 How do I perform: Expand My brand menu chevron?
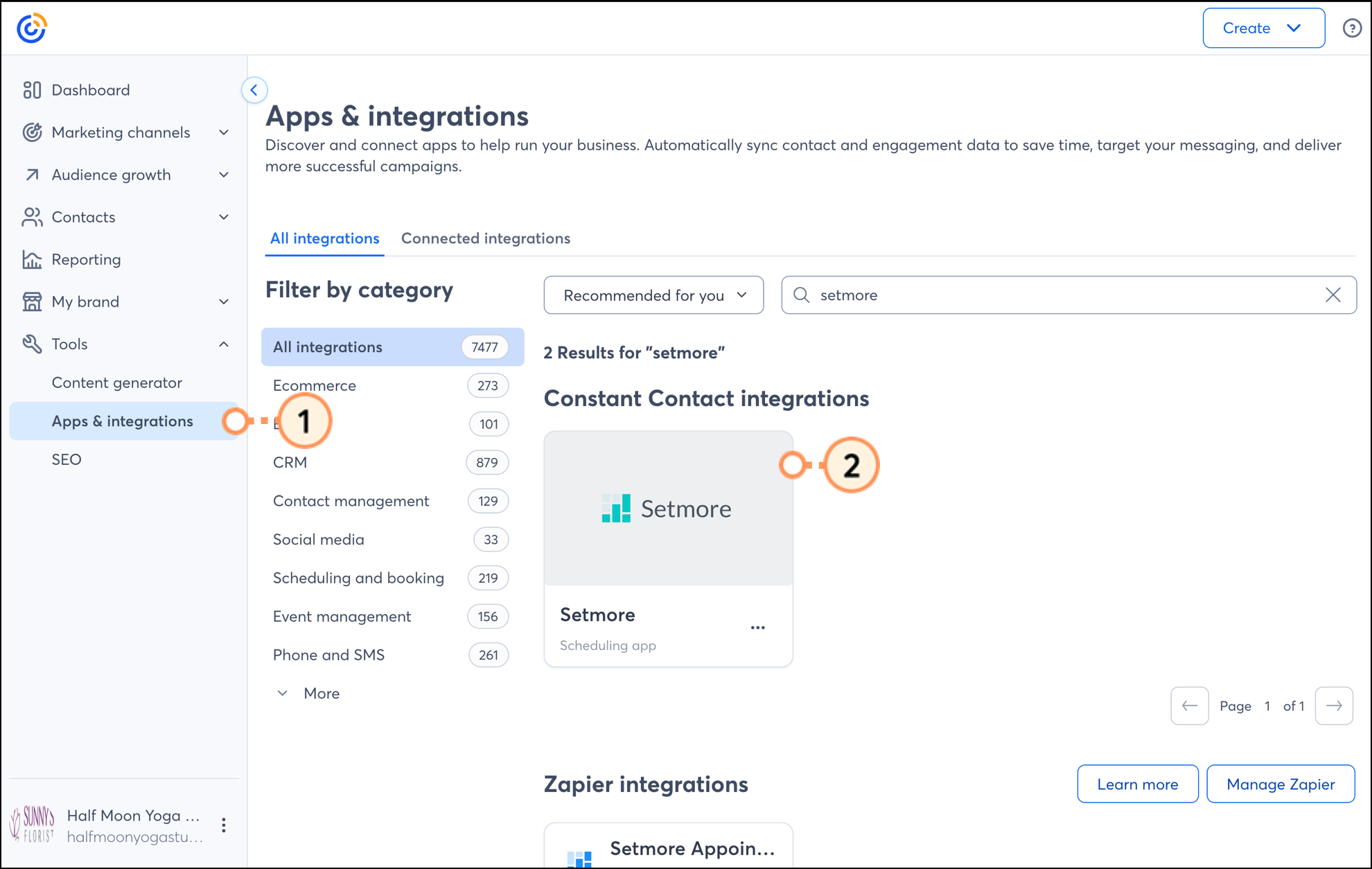pyautogui.click(x=224, y=301)
